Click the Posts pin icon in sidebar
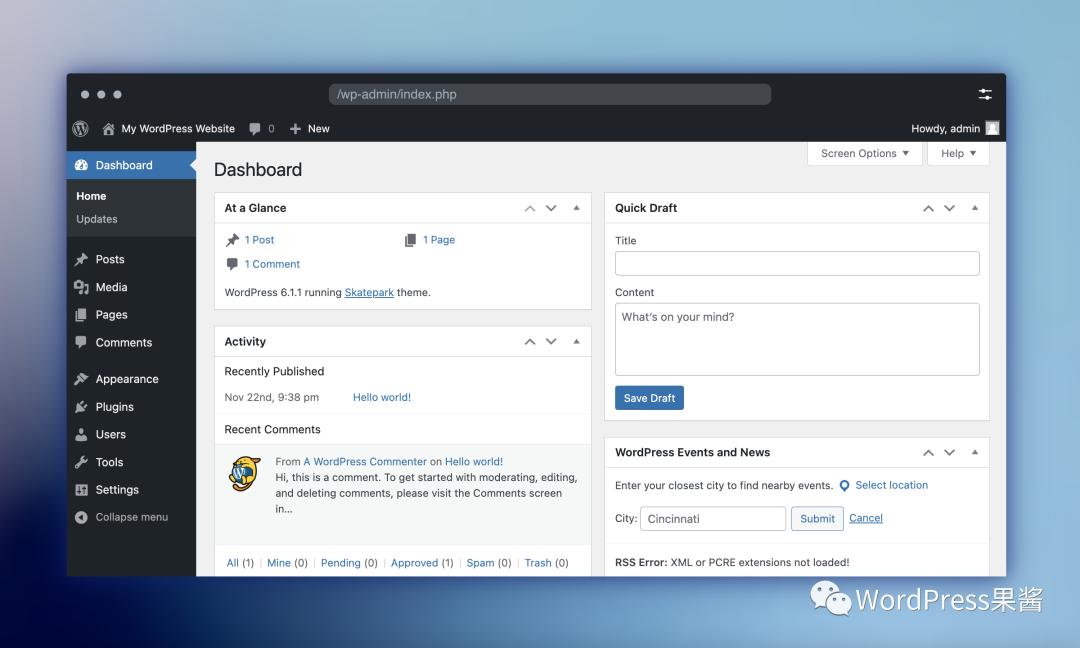This screenshot has height=648, width=1080. [81, 259]
